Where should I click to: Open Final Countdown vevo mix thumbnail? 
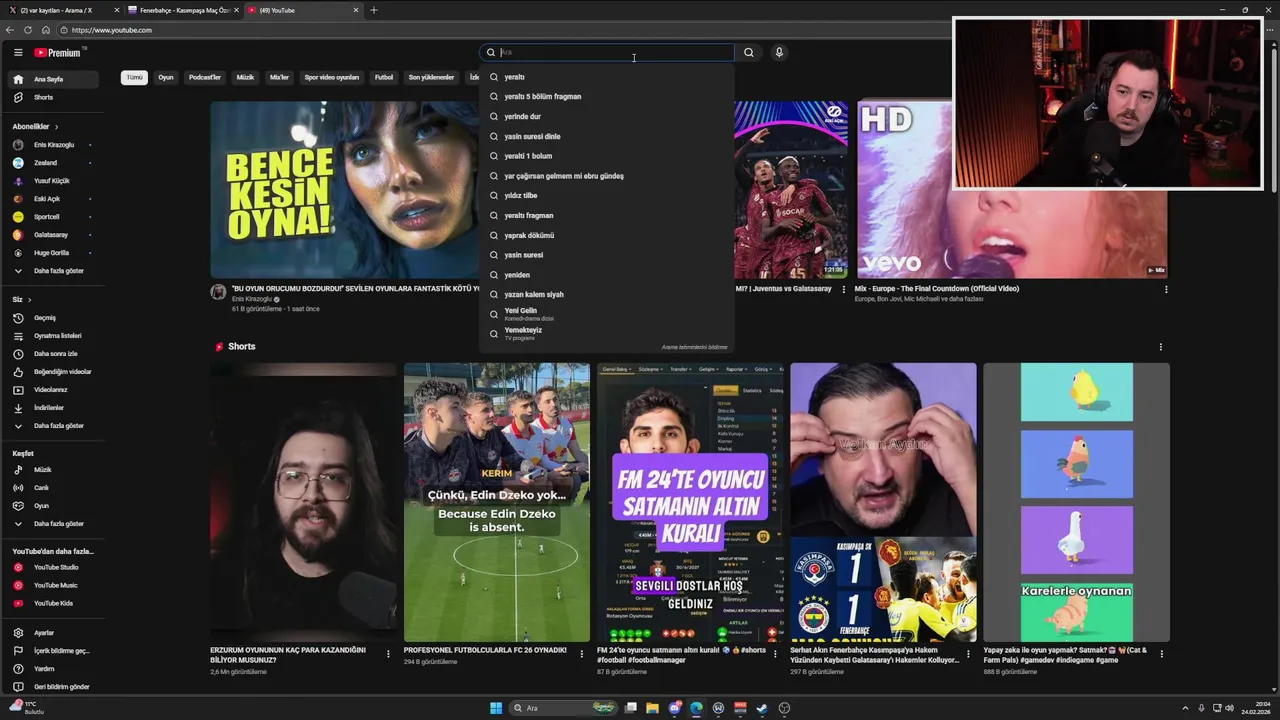tap(1011, 189)
